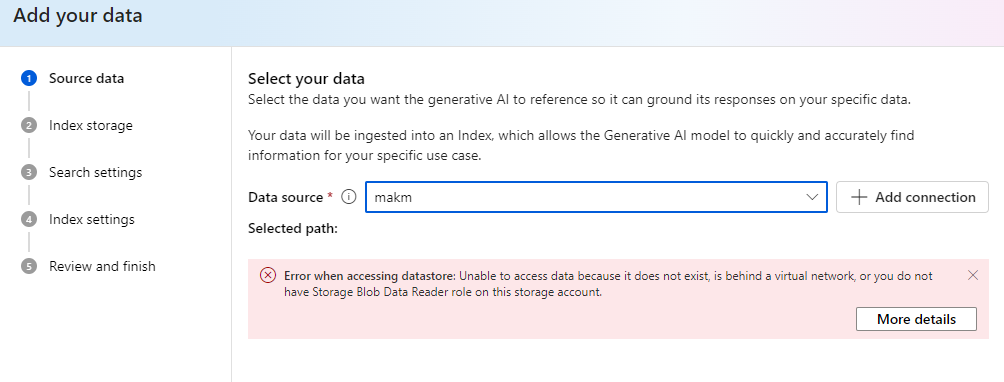1004x382 pixels.
Task: Click the step 4 numbered circle icon
Action: click(29, 219)
